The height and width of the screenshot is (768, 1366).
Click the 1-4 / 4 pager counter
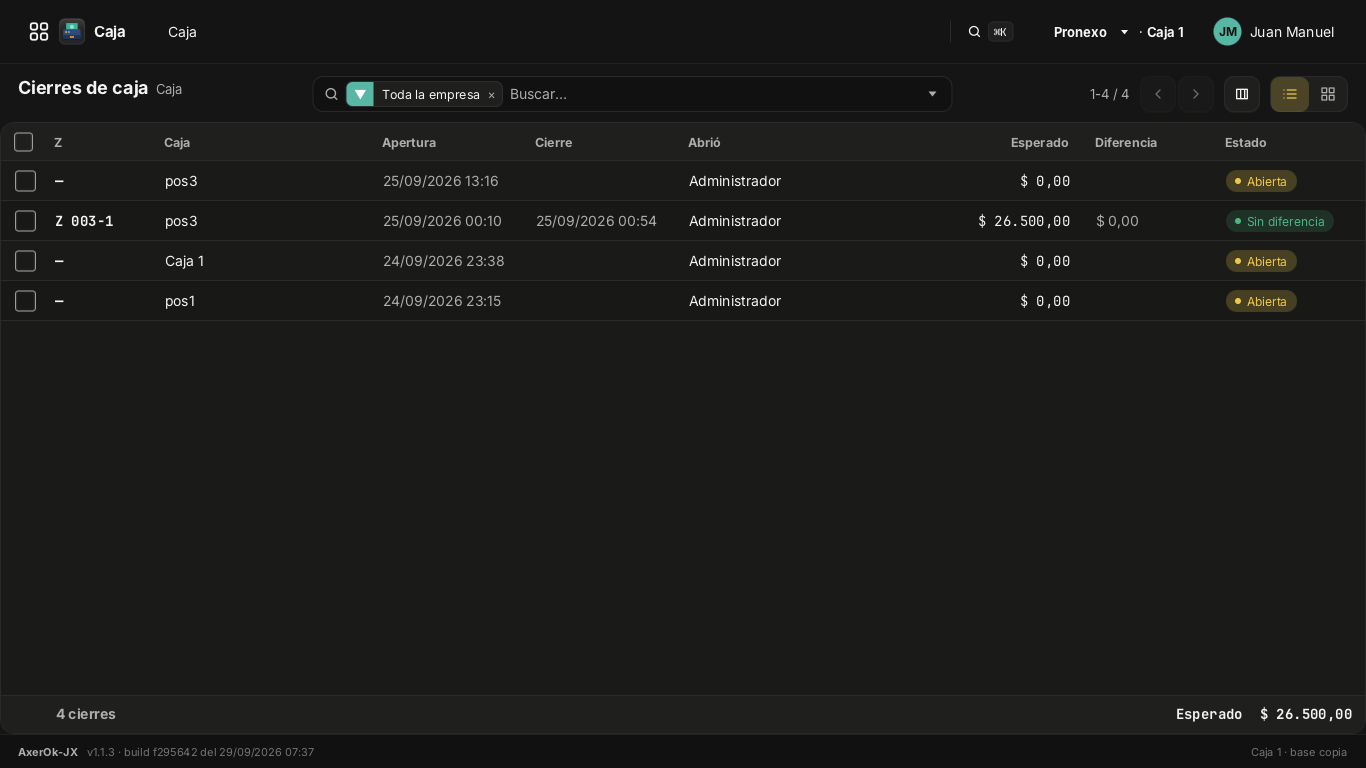coord(1109,94)
